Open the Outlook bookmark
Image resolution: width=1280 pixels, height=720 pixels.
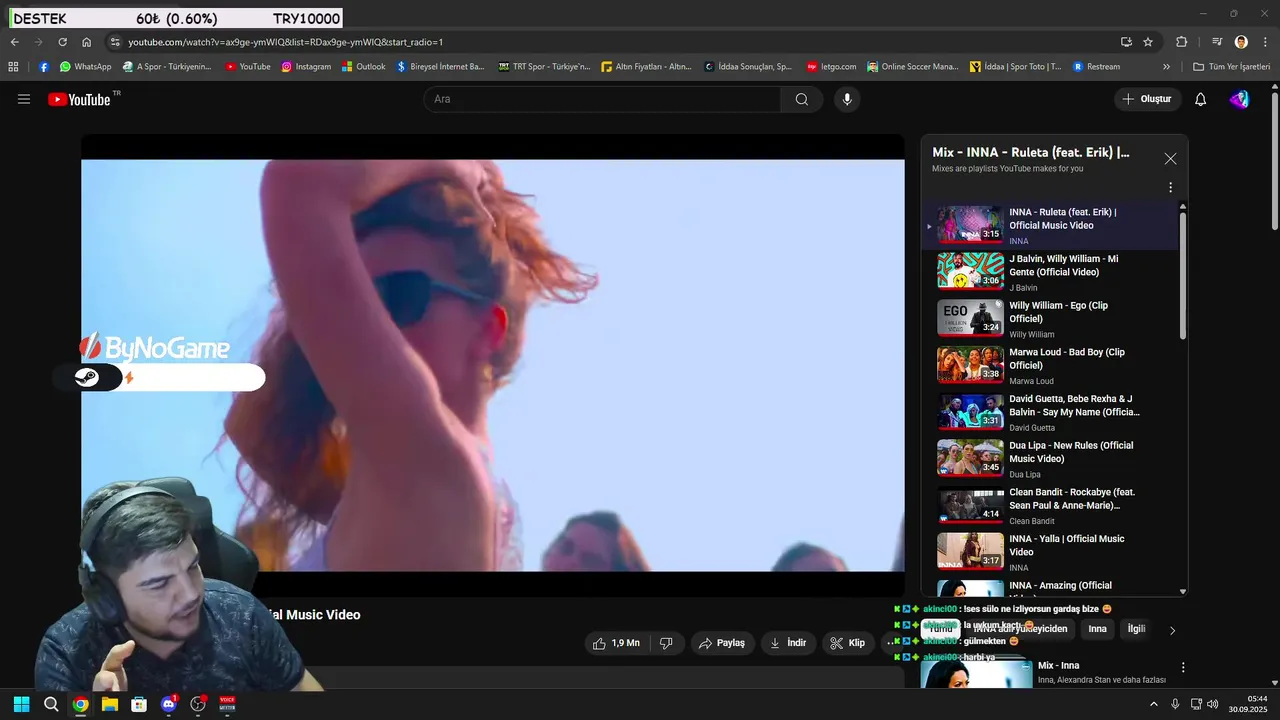[363, 67]
